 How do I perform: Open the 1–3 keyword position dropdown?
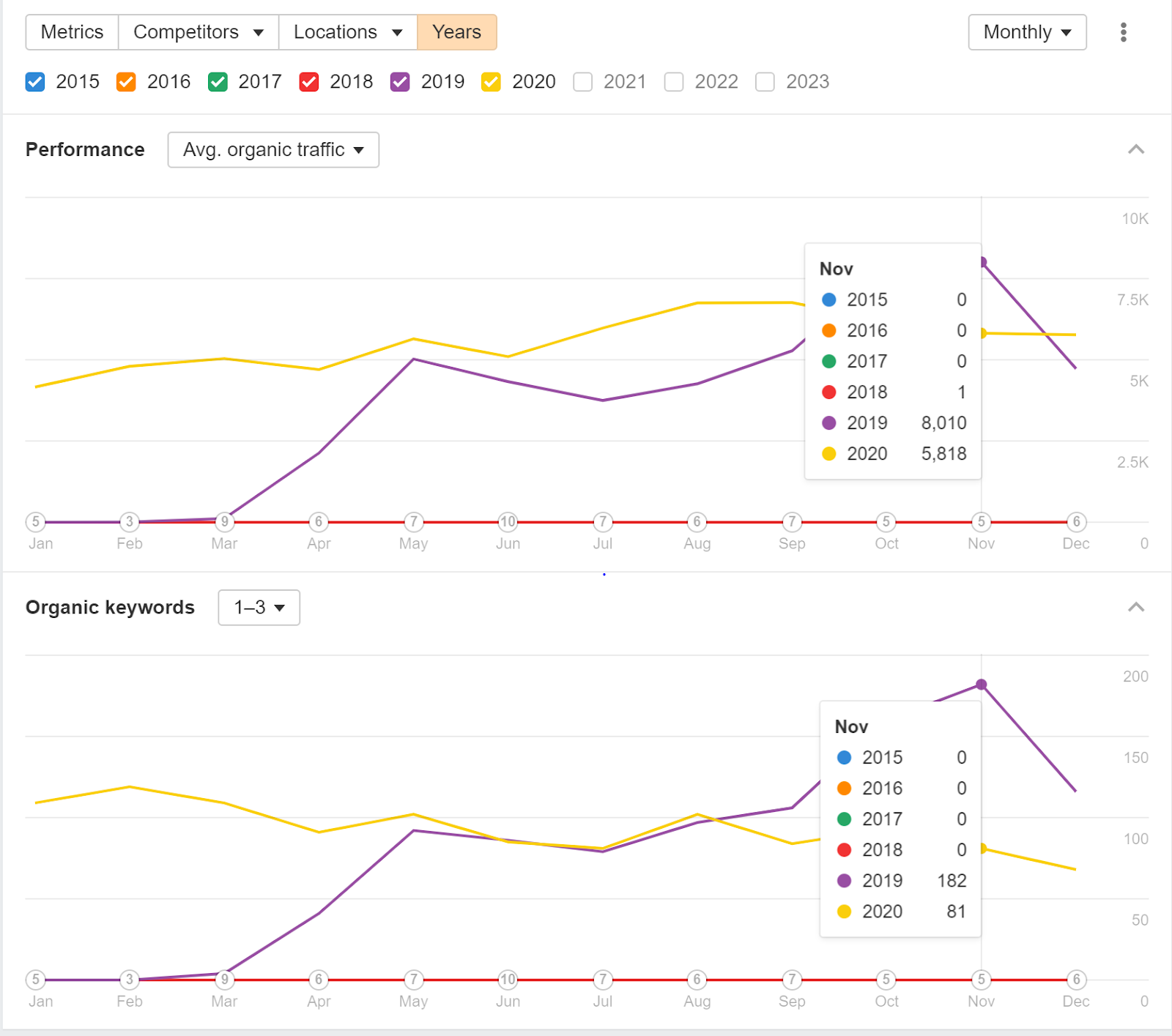tap(259, 608)
